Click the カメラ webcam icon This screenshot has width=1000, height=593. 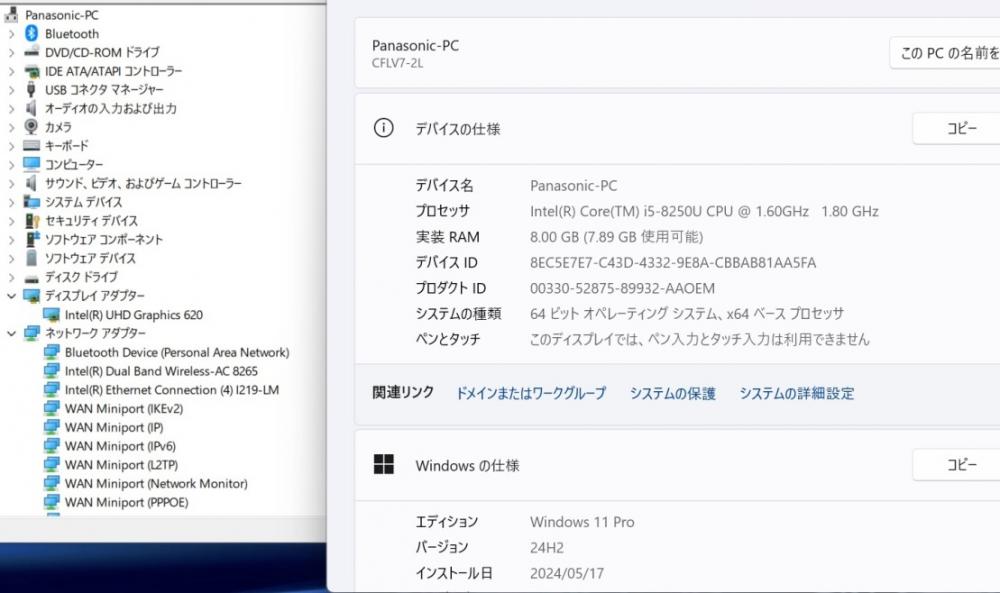tap(31, 126)
